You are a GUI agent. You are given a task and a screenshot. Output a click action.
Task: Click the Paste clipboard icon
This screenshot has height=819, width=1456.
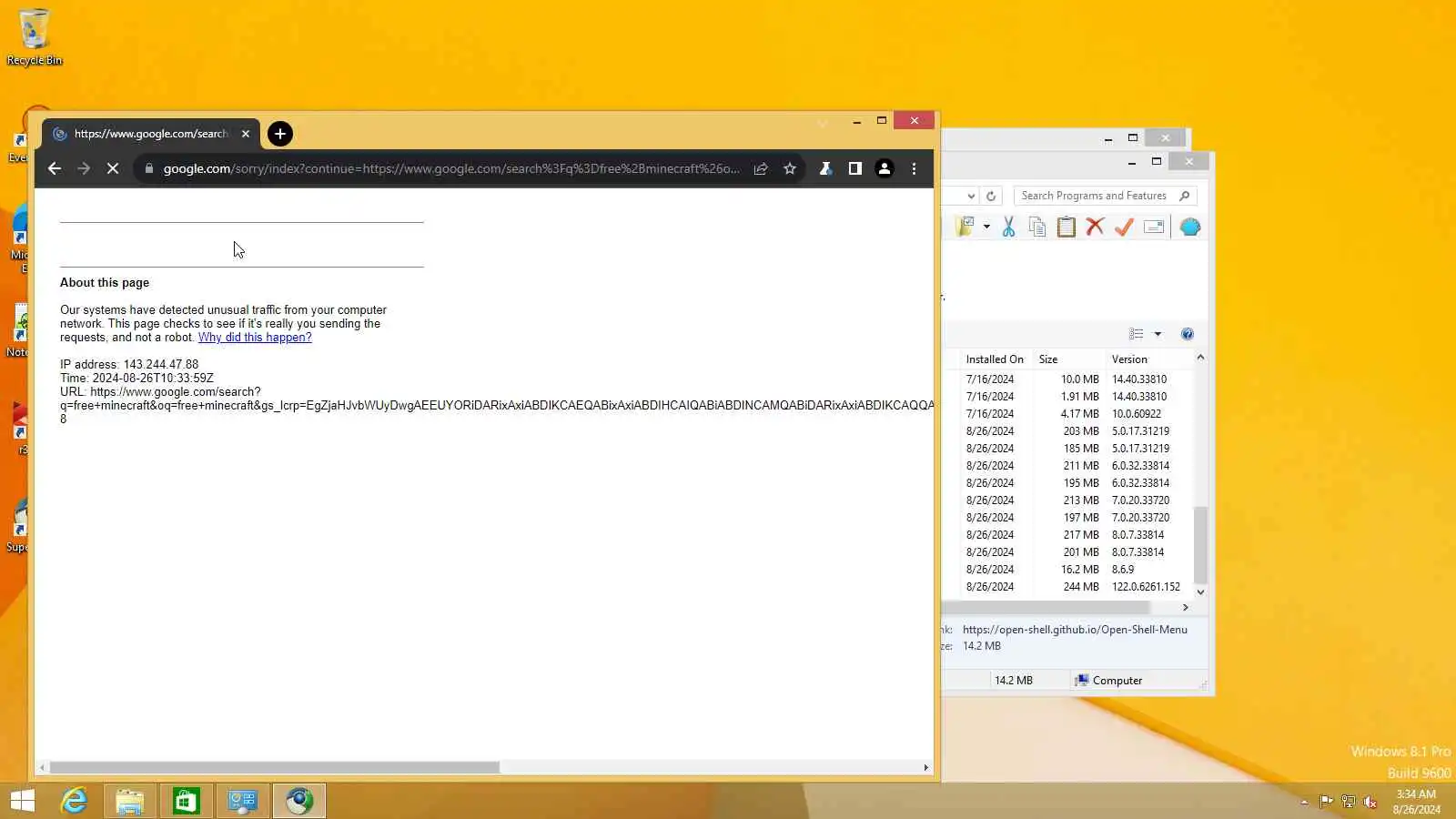[x=1067, y=227]
